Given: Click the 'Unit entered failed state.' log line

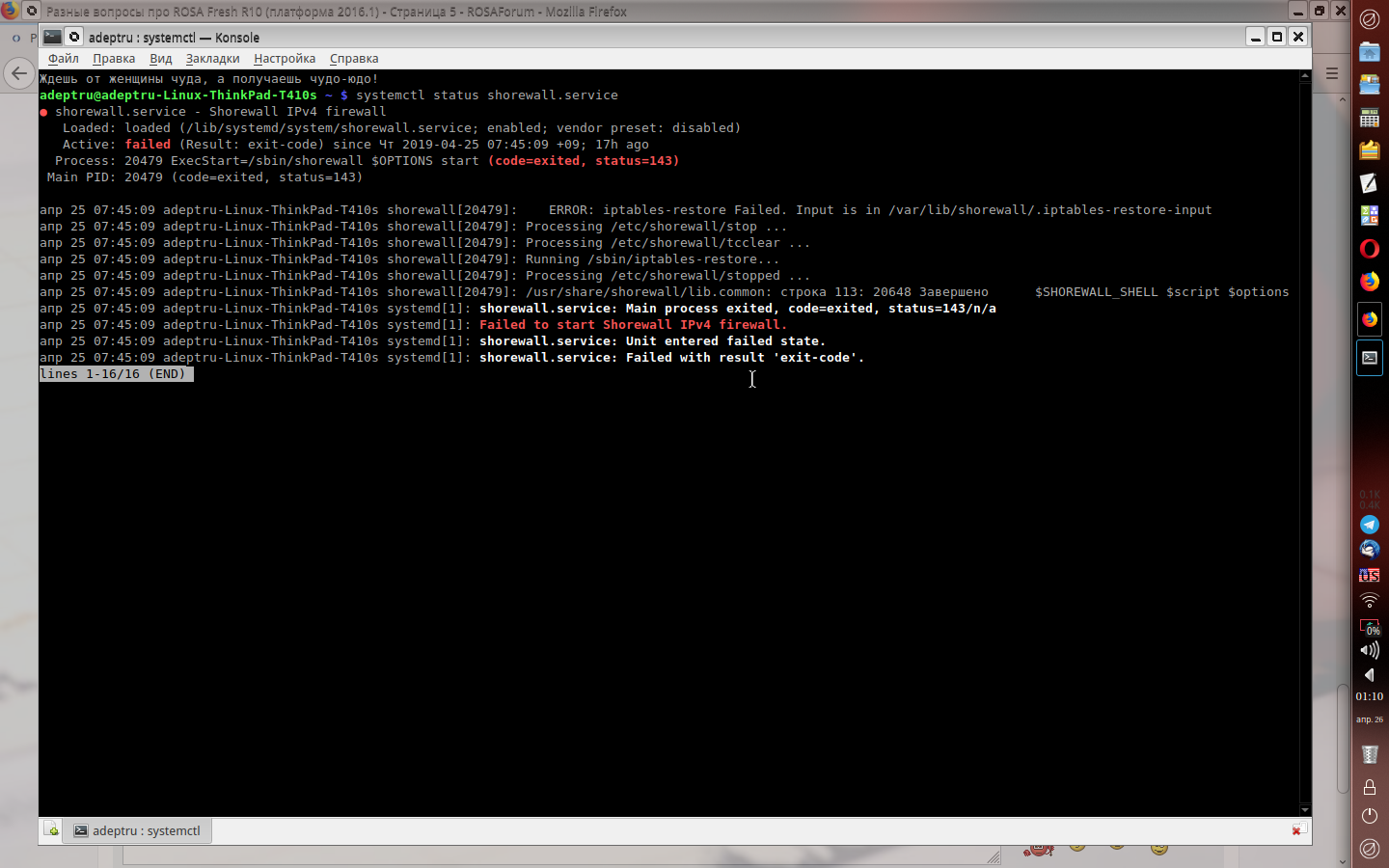Looking at the screenshot, I should coord(432,341).
